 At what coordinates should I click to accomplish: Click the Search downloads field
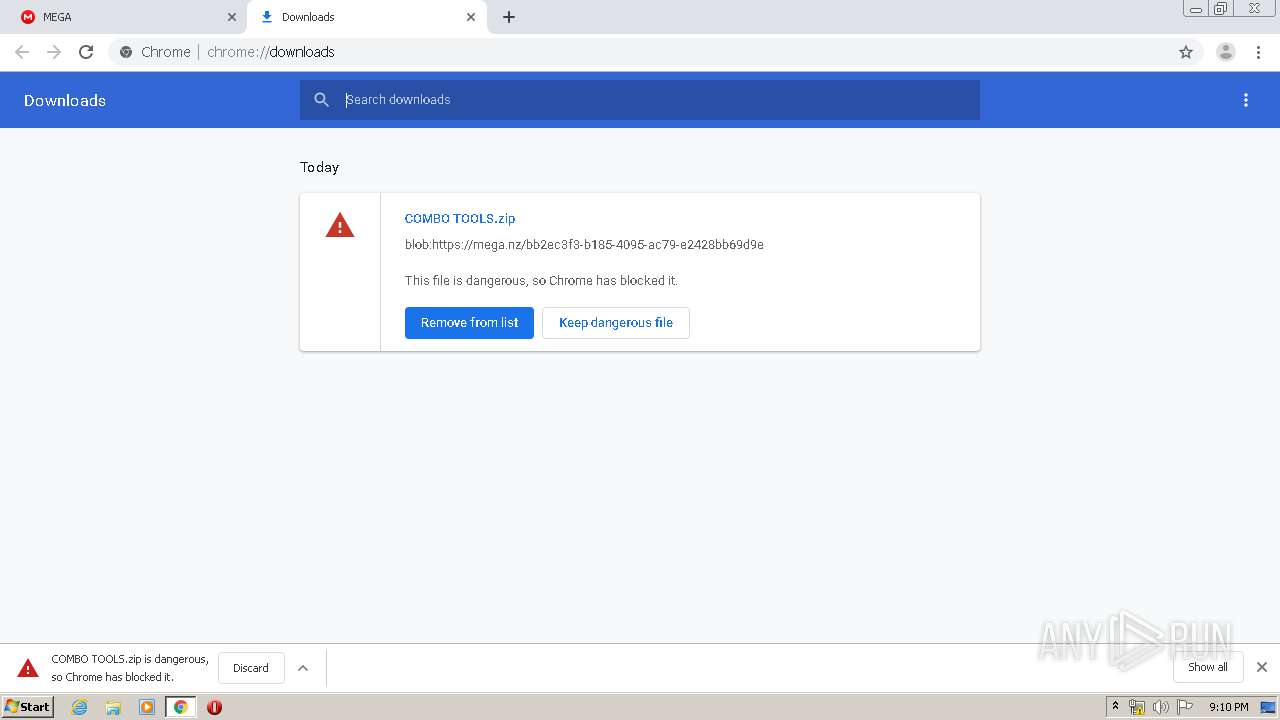coord(640,100)
